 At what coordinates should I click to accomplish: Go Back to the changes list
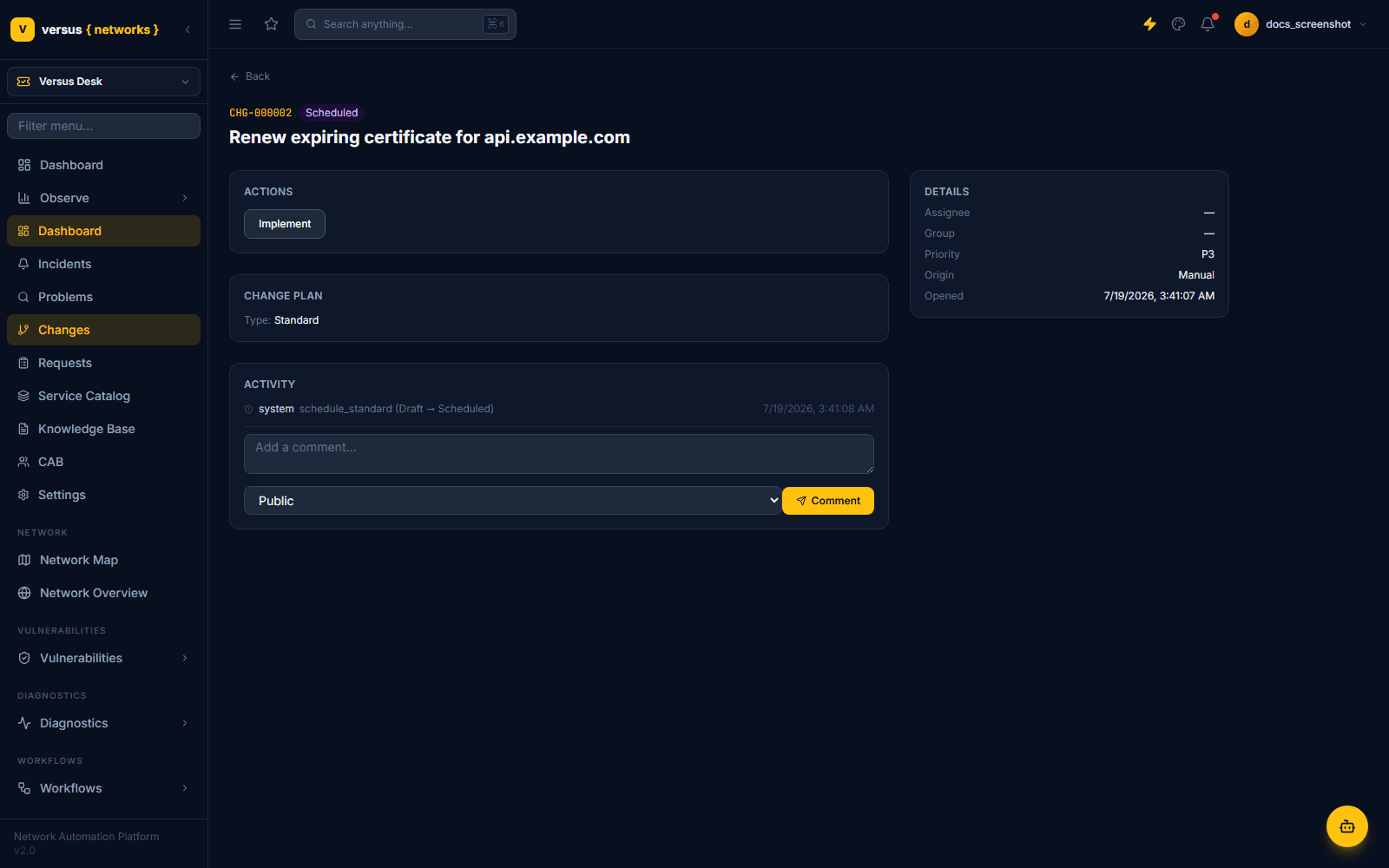250,76
